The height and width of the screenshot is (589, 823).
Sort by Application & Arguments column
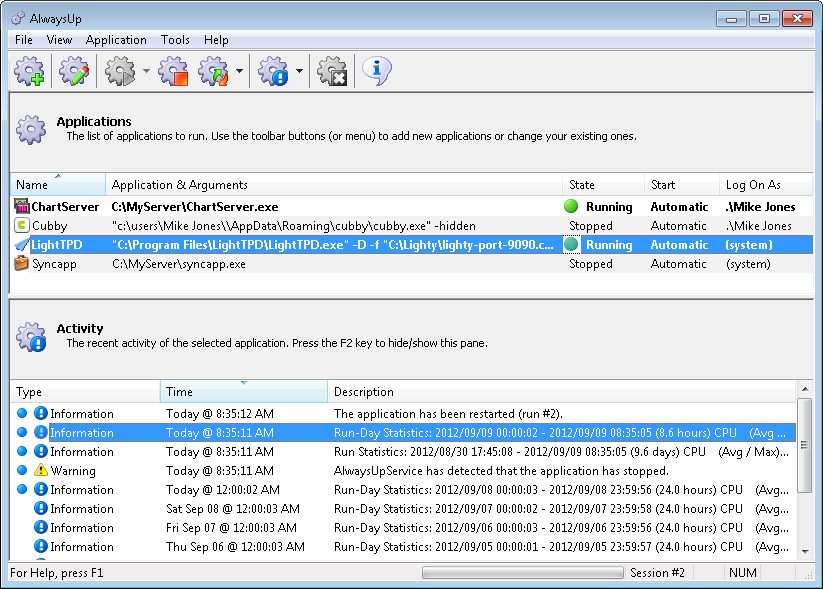click(x=334, y=185)
